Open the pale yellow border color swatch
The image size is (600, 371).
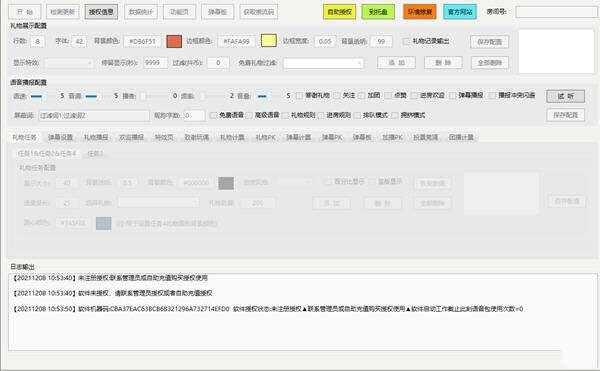click(x=269, y=41)
